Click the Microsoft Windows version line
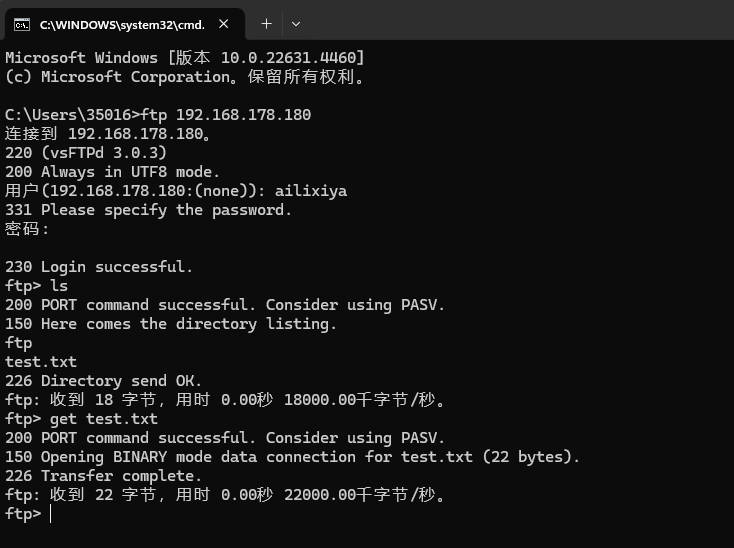This screenshot has height=548, width=734. pos(184,58)
